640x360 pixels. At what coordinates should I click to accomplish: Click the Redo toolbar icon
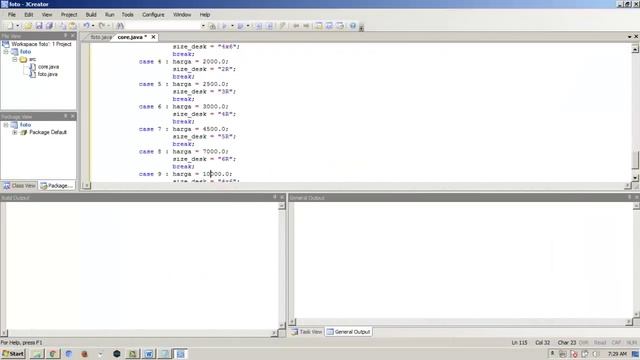[102, 26]
